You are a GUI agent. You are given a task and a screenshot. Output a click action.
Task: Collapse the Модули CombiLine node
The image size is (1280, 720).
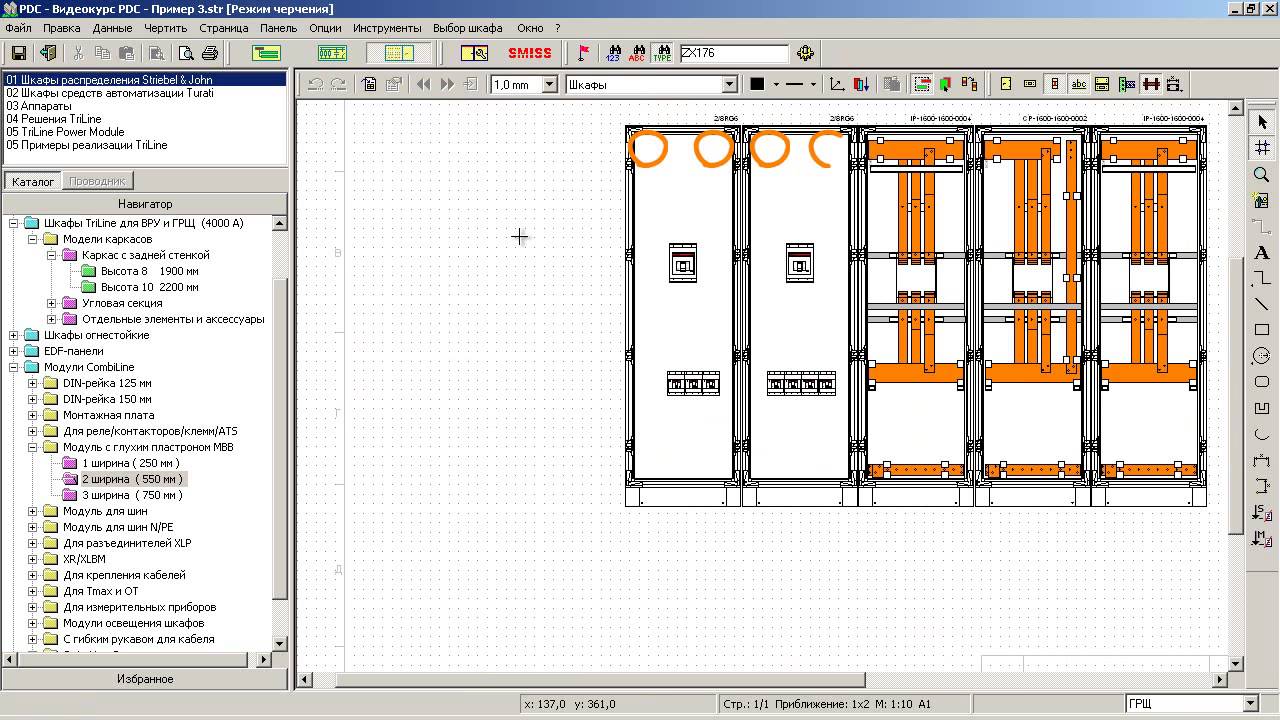click(x=14, y=367)
